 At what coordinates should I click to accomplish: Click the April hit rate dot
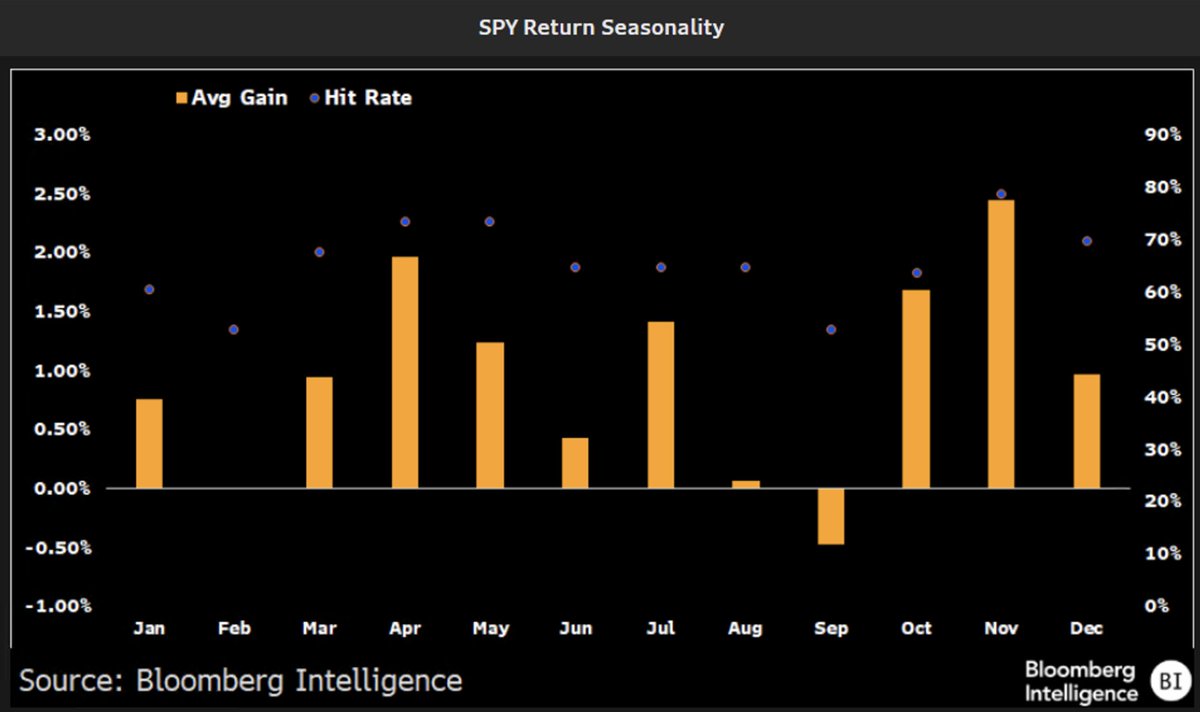[x=405, y=222]
